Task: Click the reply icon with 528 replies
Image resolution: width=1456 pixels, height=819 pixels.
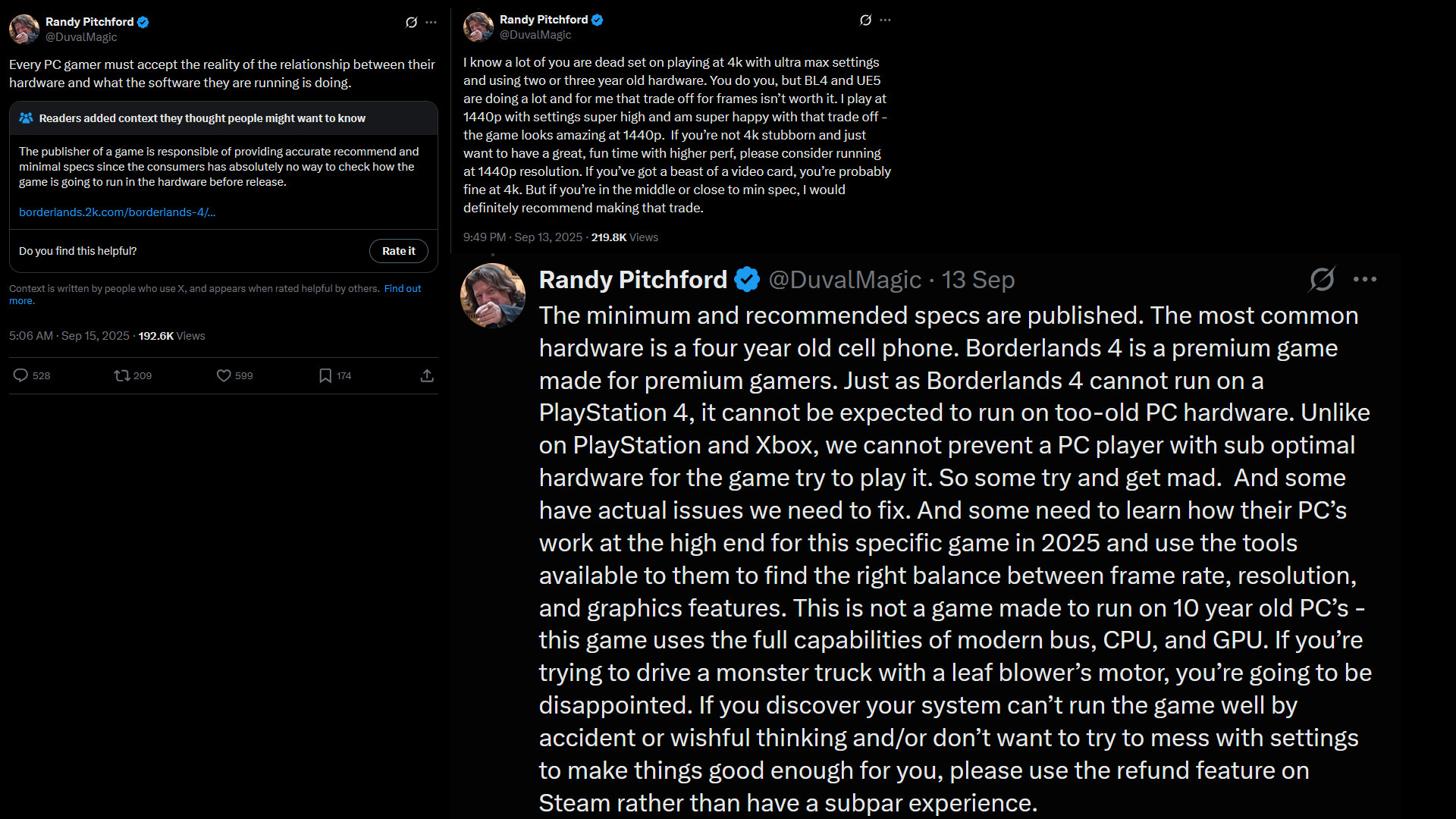Action: [x=21, y=375]
